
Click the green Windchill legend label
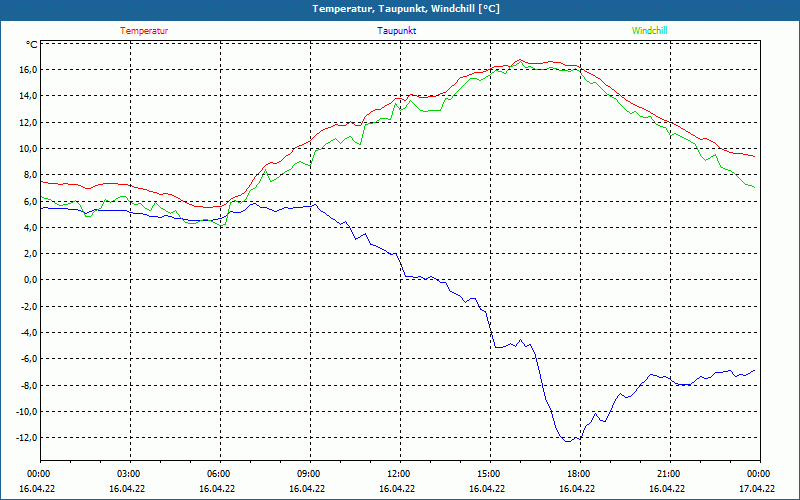click(x=649, y=31)
